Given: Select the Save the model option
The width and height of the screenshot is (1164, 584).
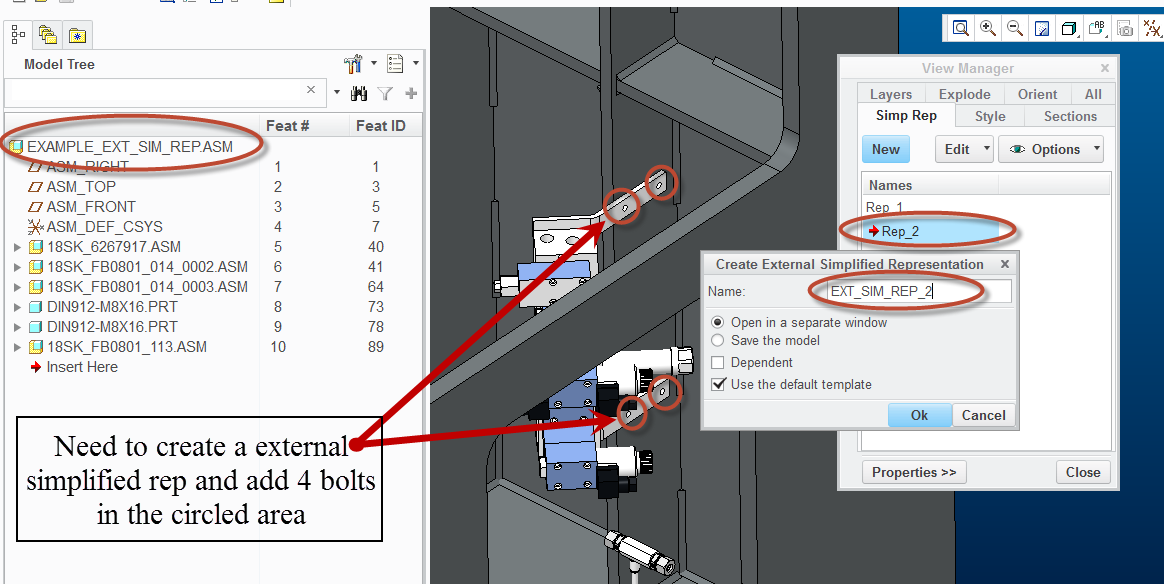Looking at the screenshot, I should click(x=717, y=340).
